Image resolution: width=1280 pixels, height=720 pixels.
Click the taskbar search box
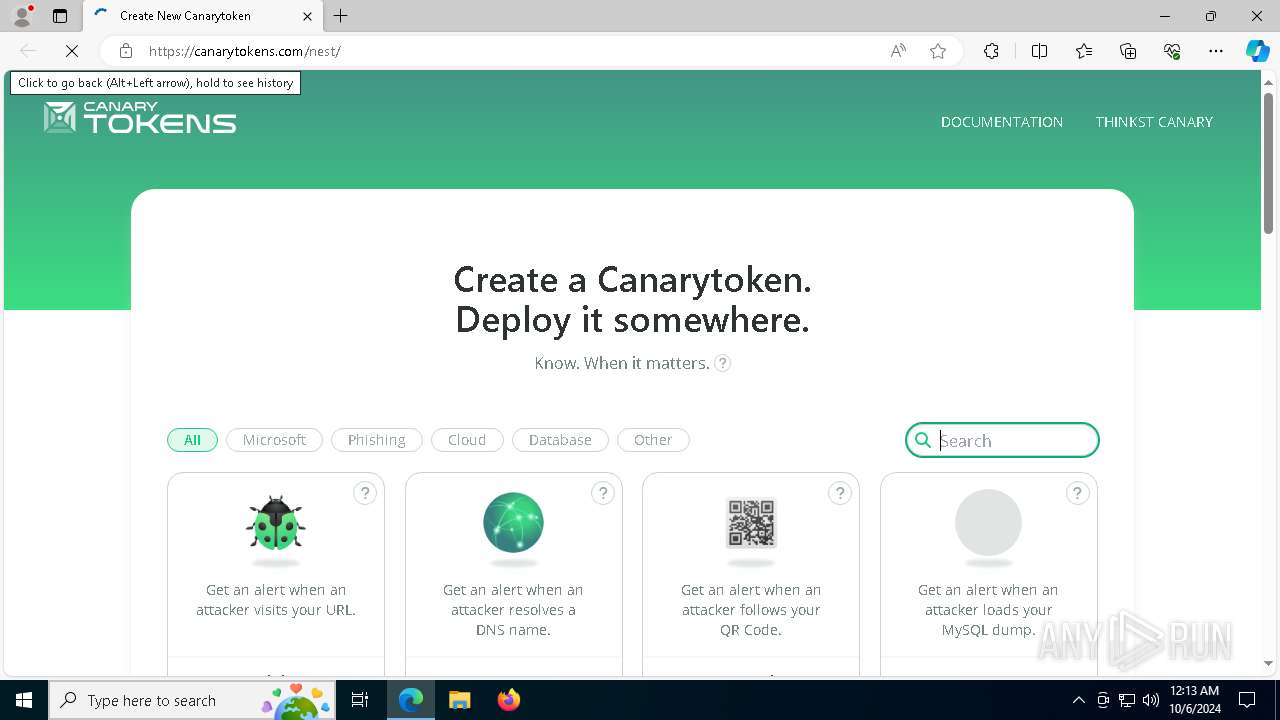point(192,700)
